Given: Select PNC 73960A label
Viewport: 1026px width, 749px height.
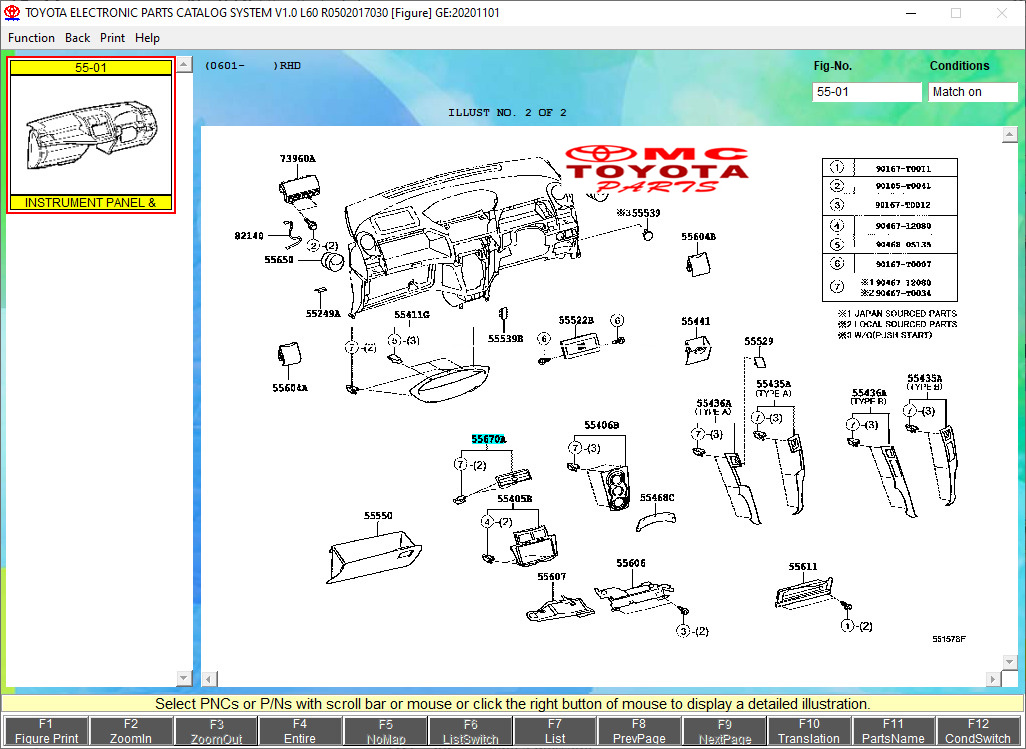Looking at the screenshot, I should [298, 158].
